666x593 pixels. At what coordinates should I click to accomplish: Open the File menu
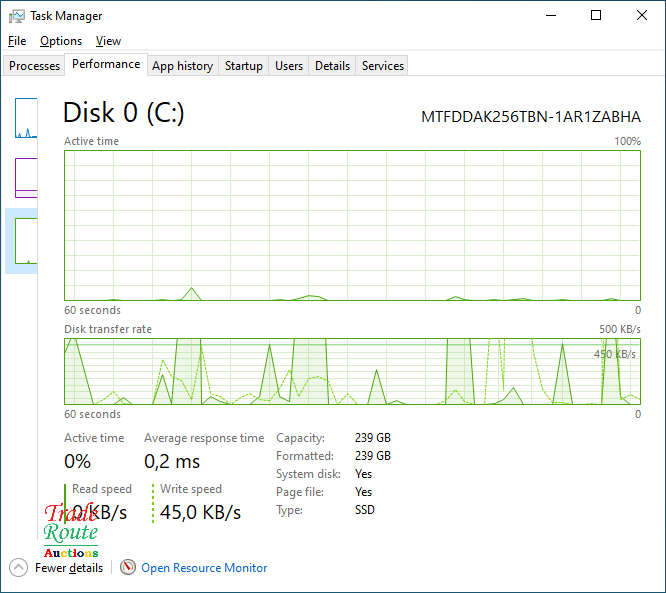17,41
